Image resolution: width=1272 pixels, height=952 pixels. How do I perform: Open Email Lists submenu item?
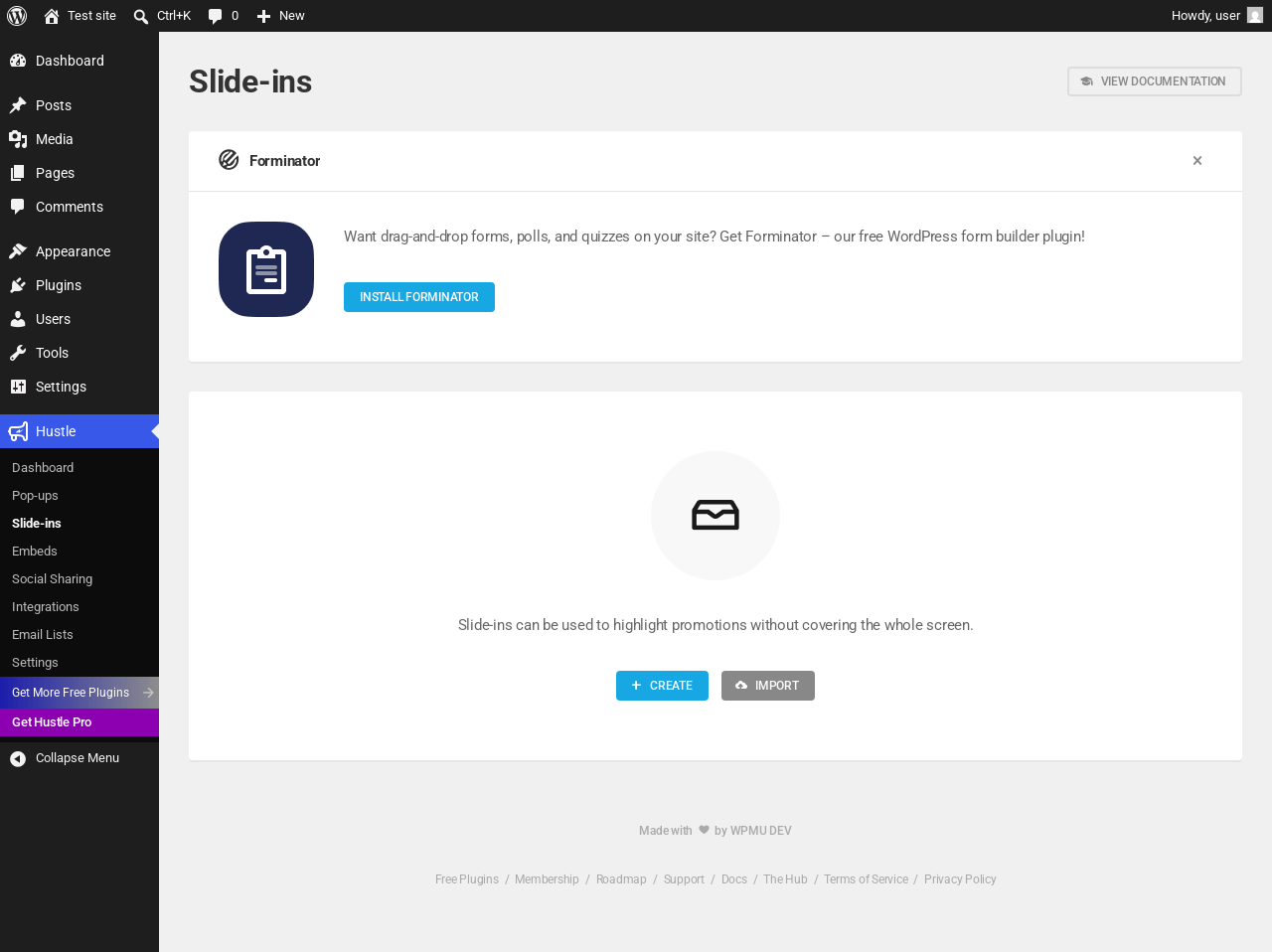point(43,635)
